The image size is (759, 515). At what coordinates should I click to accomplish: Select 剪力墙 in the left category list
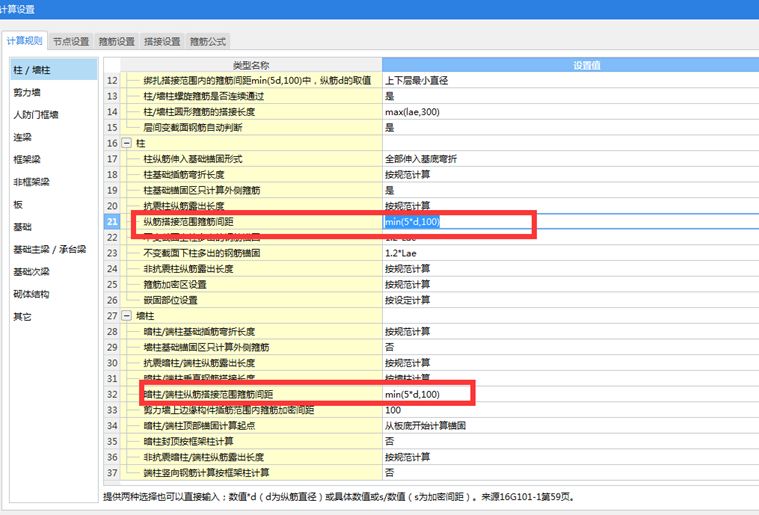25,92
